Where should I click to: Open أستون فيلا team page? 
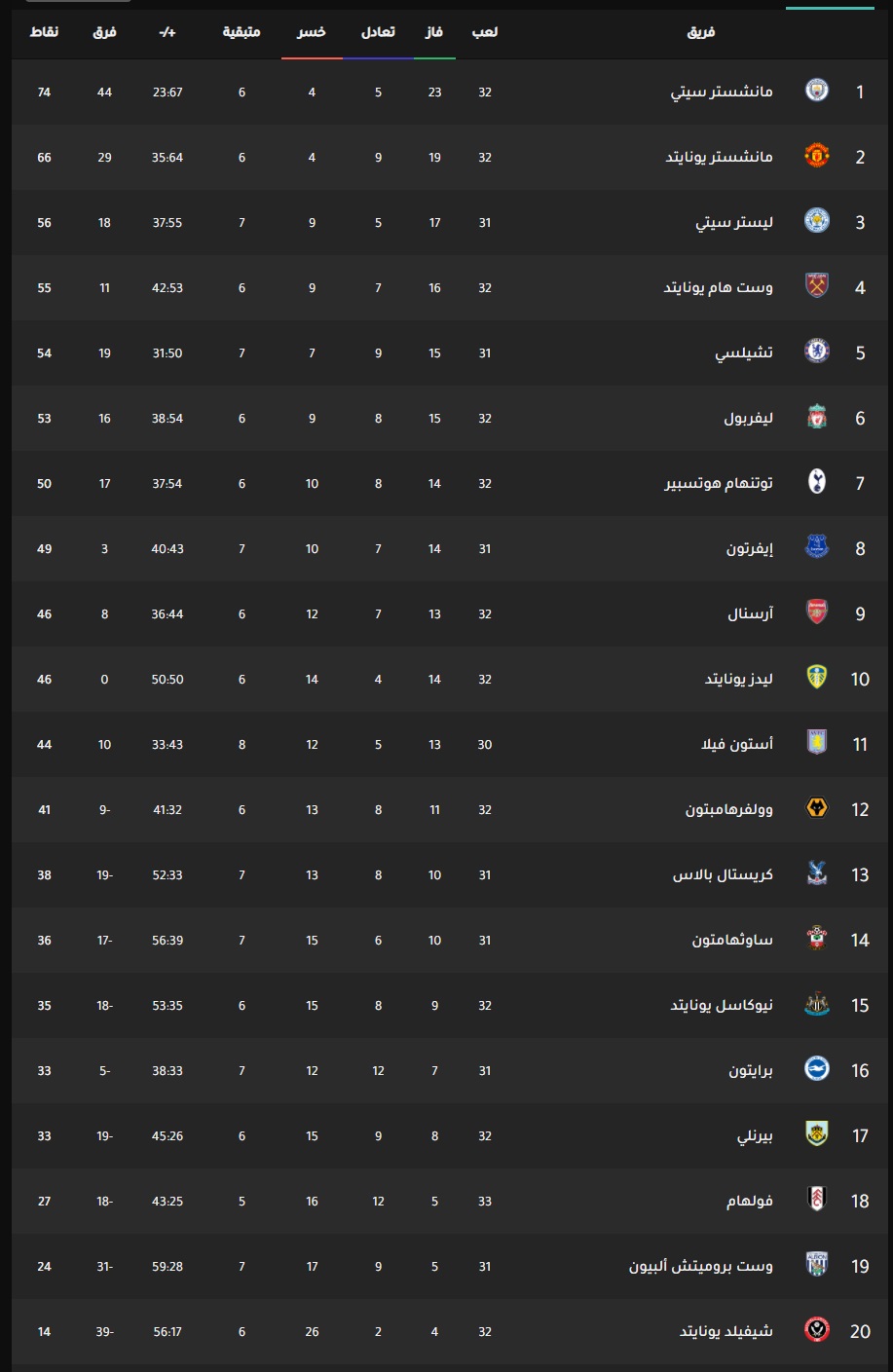[x=737, y=744]
